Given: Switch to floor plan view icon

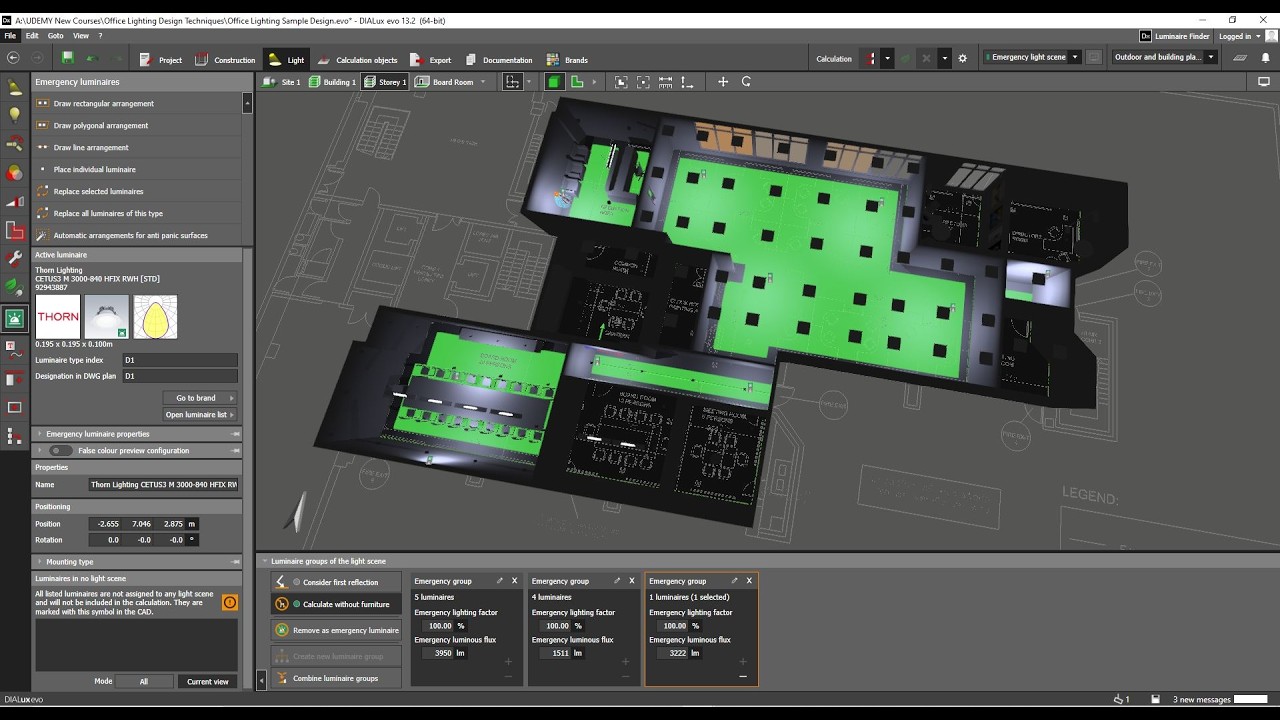Looking at the screenshot, I should tap(577, 82).
